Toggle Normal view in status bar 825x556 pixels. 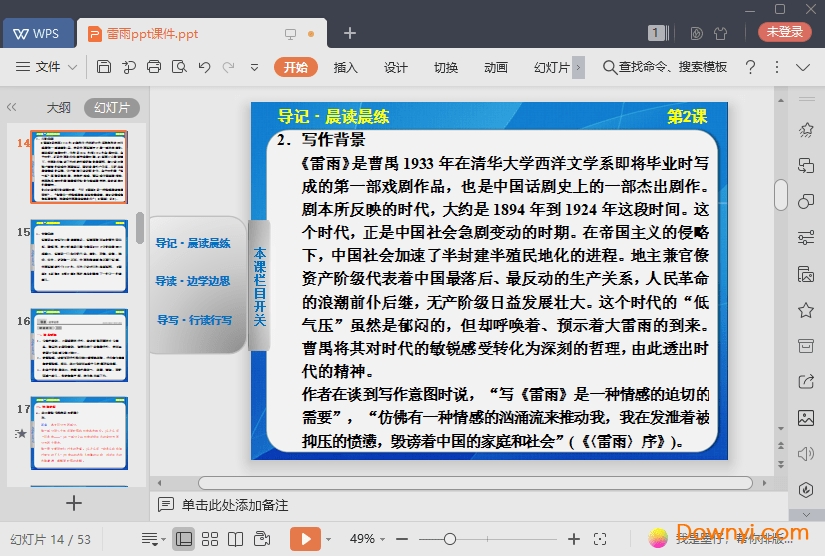coord(184,539)
